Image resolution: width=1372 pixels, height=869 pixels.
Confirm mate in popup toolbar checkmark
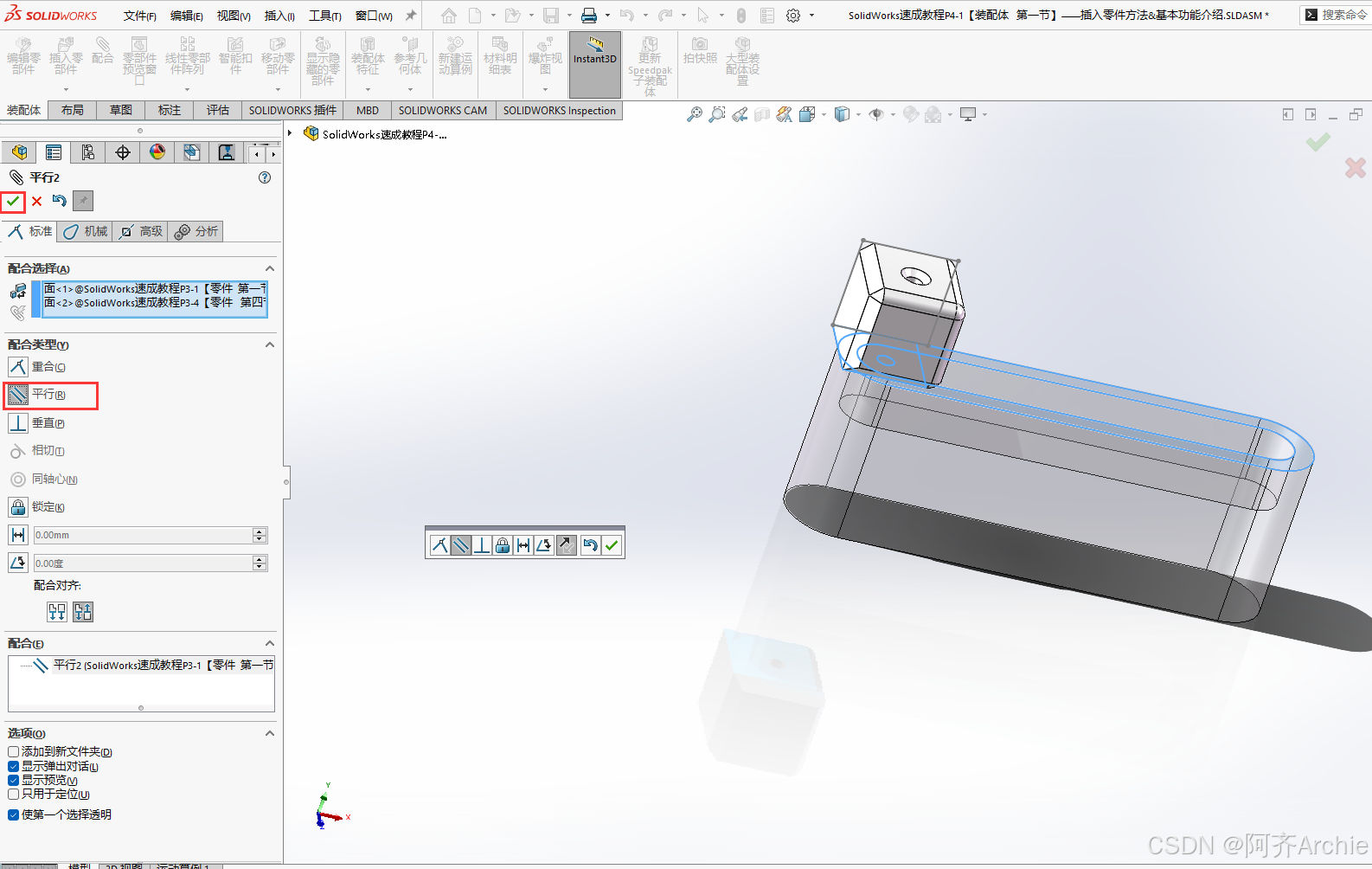(x=612, y=545)
